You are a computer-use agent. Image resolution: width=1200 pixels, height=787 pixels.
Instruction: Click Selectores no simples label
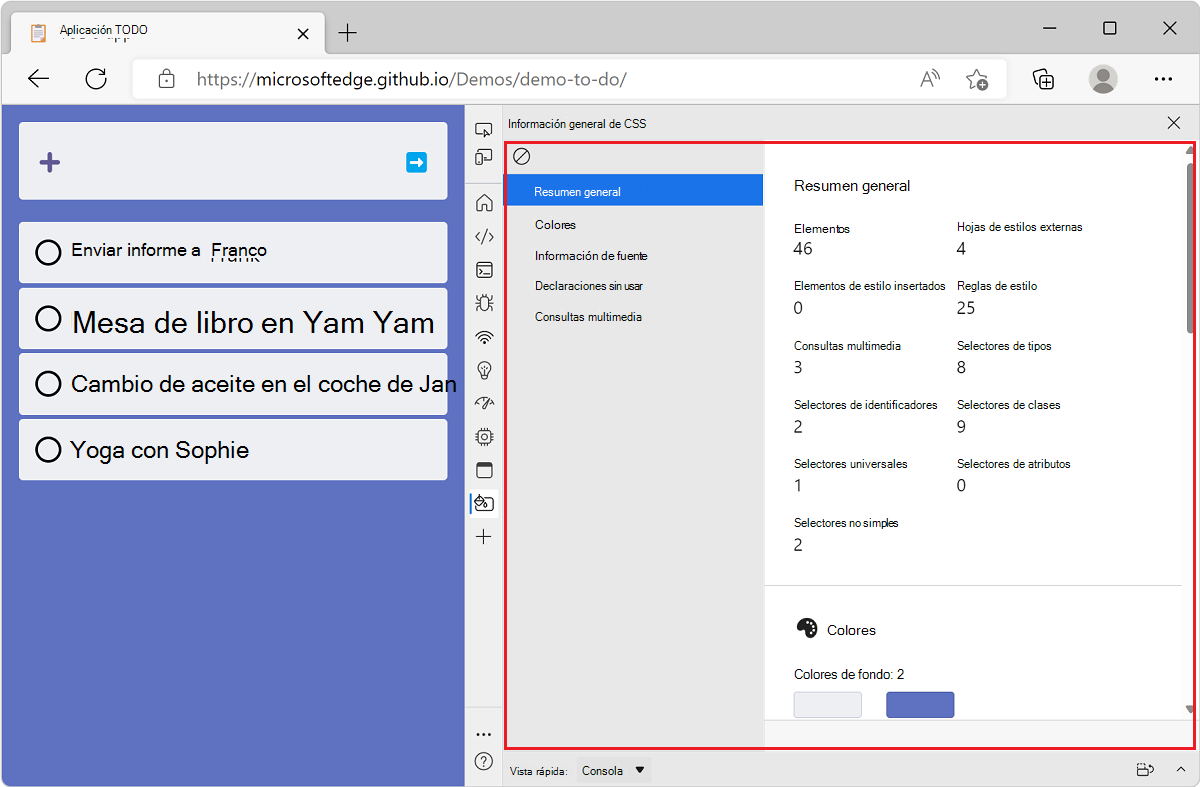(846, 523)
